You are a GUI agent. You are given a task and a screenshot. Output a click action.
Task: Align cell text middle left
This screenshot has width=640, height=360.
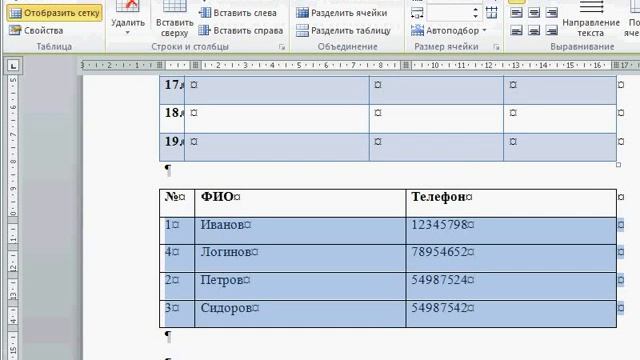pyautogui.click(x=516, y=13)
